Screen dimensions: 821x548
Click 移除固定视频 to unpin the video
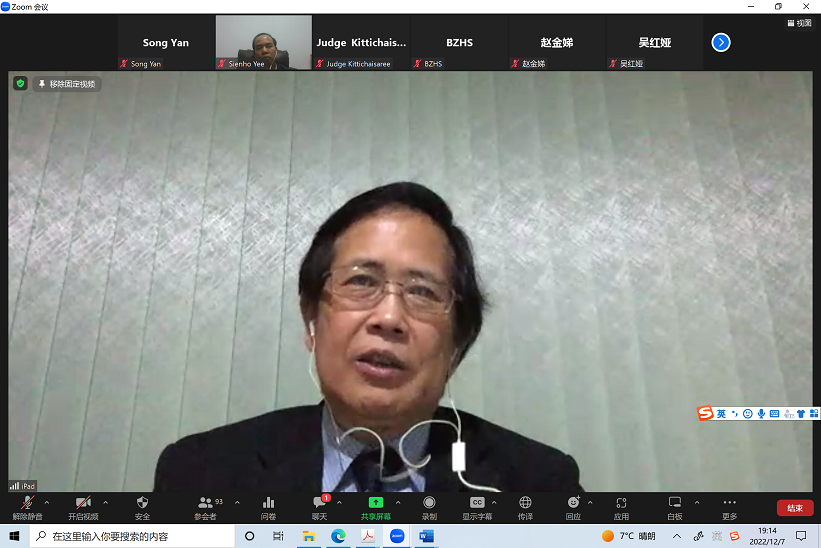tap(67, 84)
